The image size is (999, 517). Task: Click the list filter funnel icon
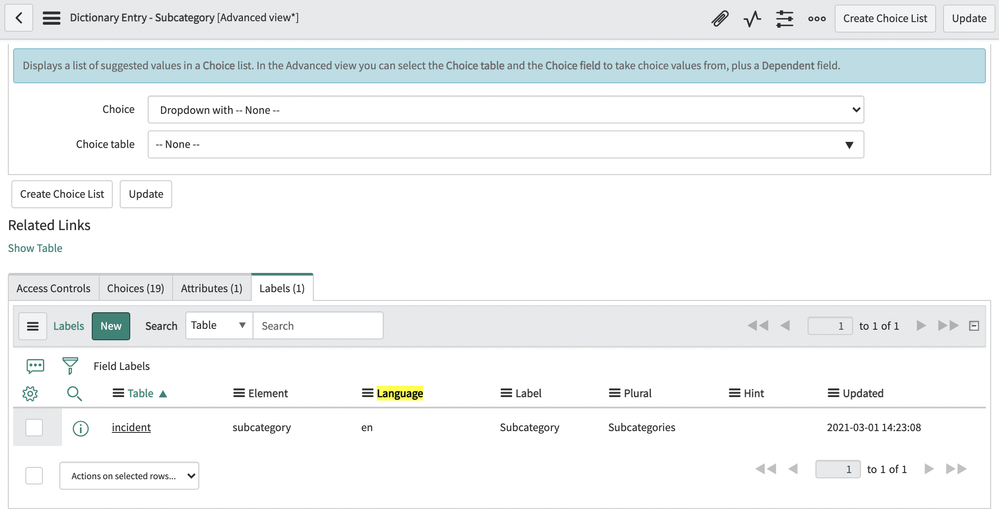[70, 366]
